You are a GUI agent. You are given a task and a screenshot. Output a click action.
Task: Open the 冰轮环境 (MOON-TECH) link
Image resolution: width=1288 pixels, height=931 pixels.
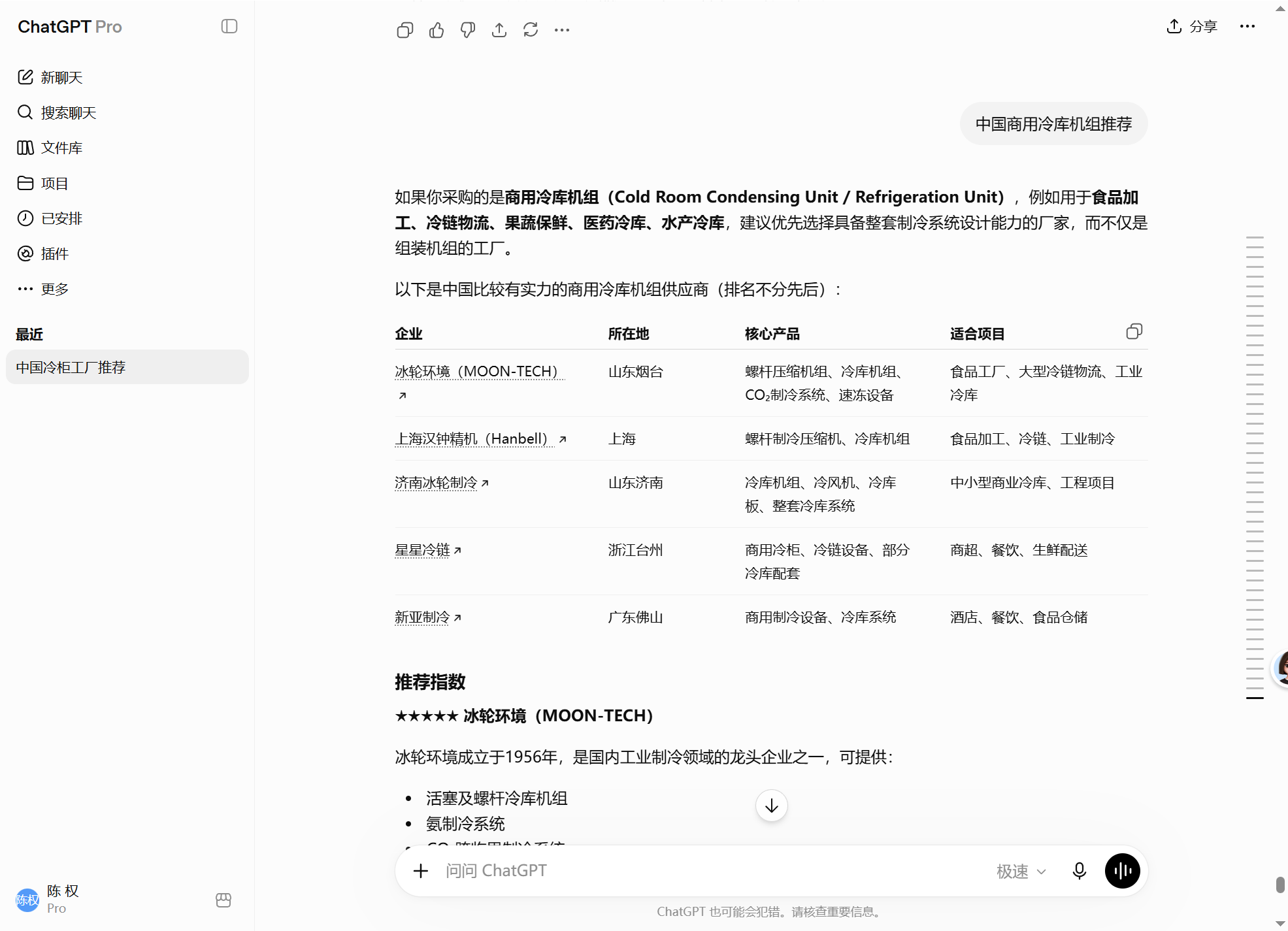(x=480, y=372)
